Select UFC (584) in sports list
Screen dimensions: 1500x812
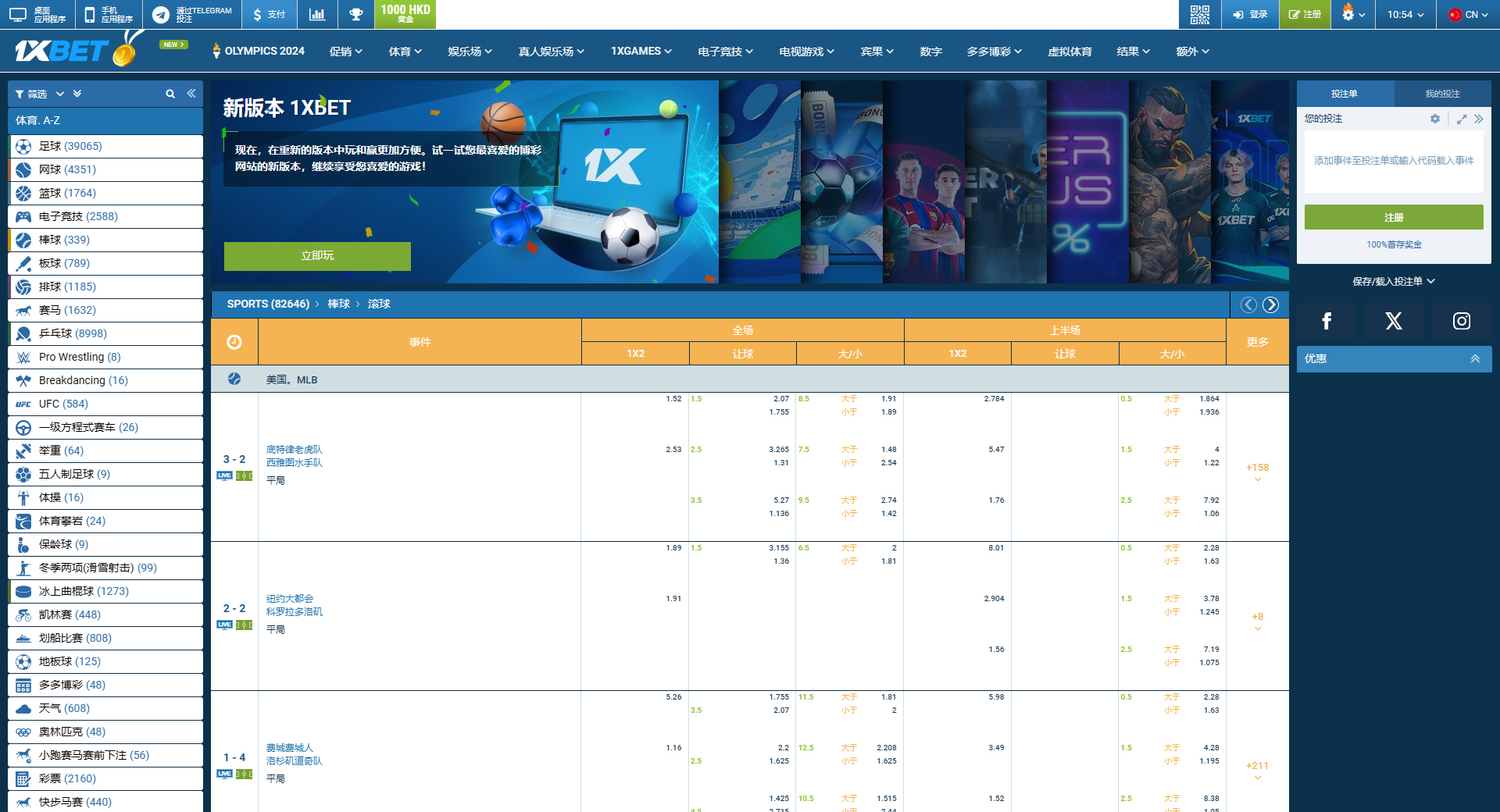click(x=105, y=404)
